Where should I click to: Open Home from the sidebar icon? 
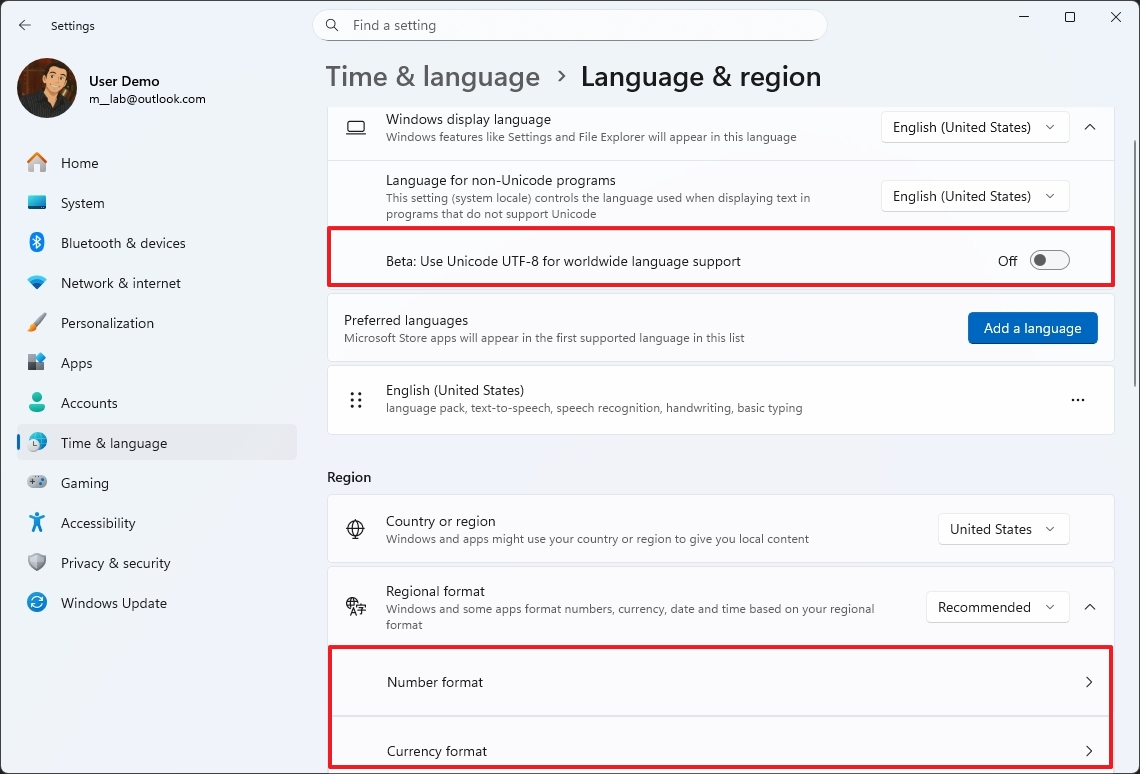(x=37, y=163)
